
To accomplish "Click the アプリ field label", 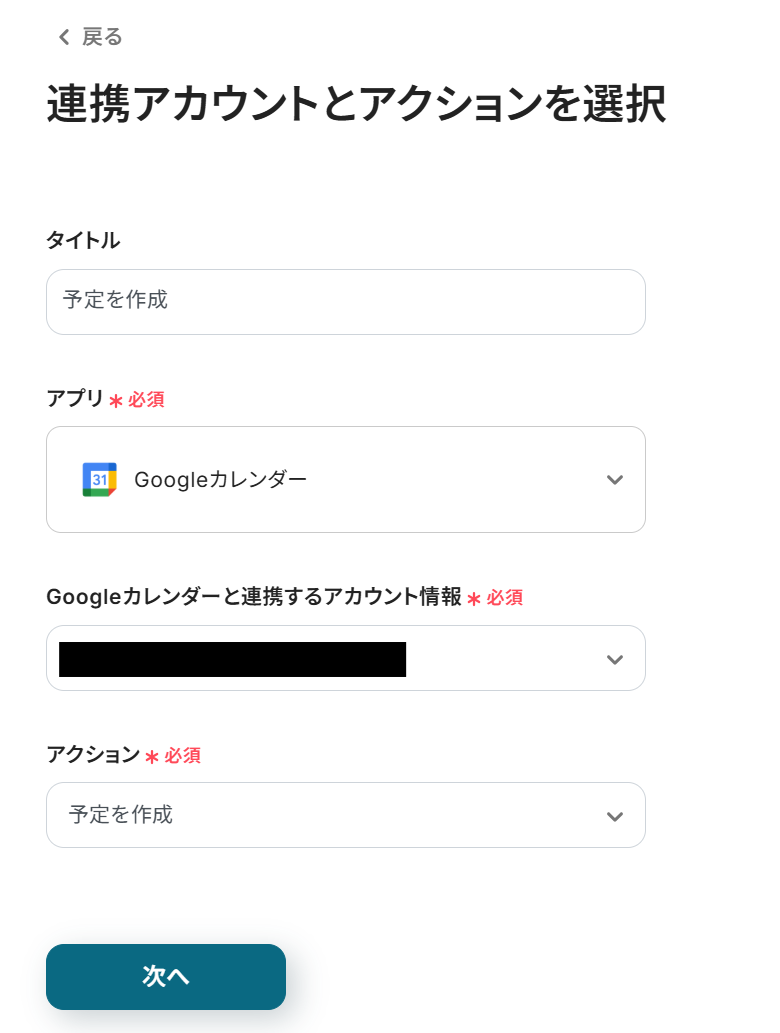I will tap(75, 398).
